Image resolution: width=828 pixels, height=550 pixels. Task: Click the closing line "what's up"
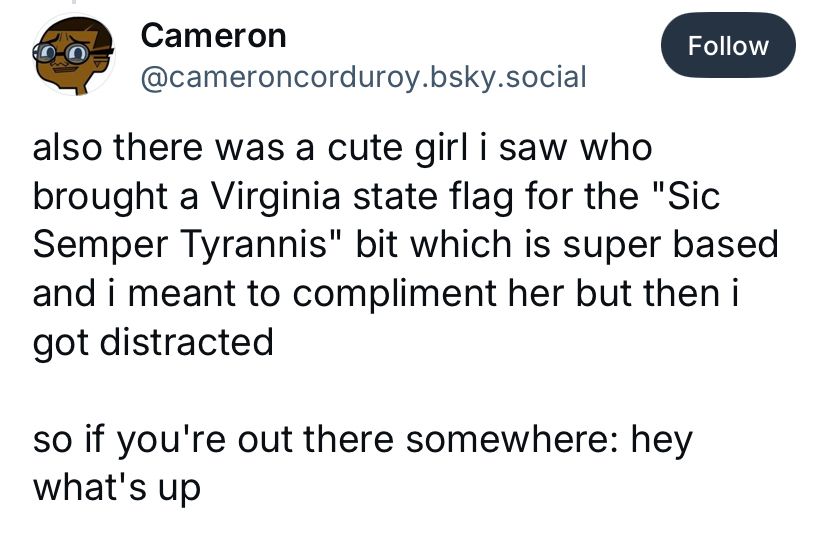117,489
